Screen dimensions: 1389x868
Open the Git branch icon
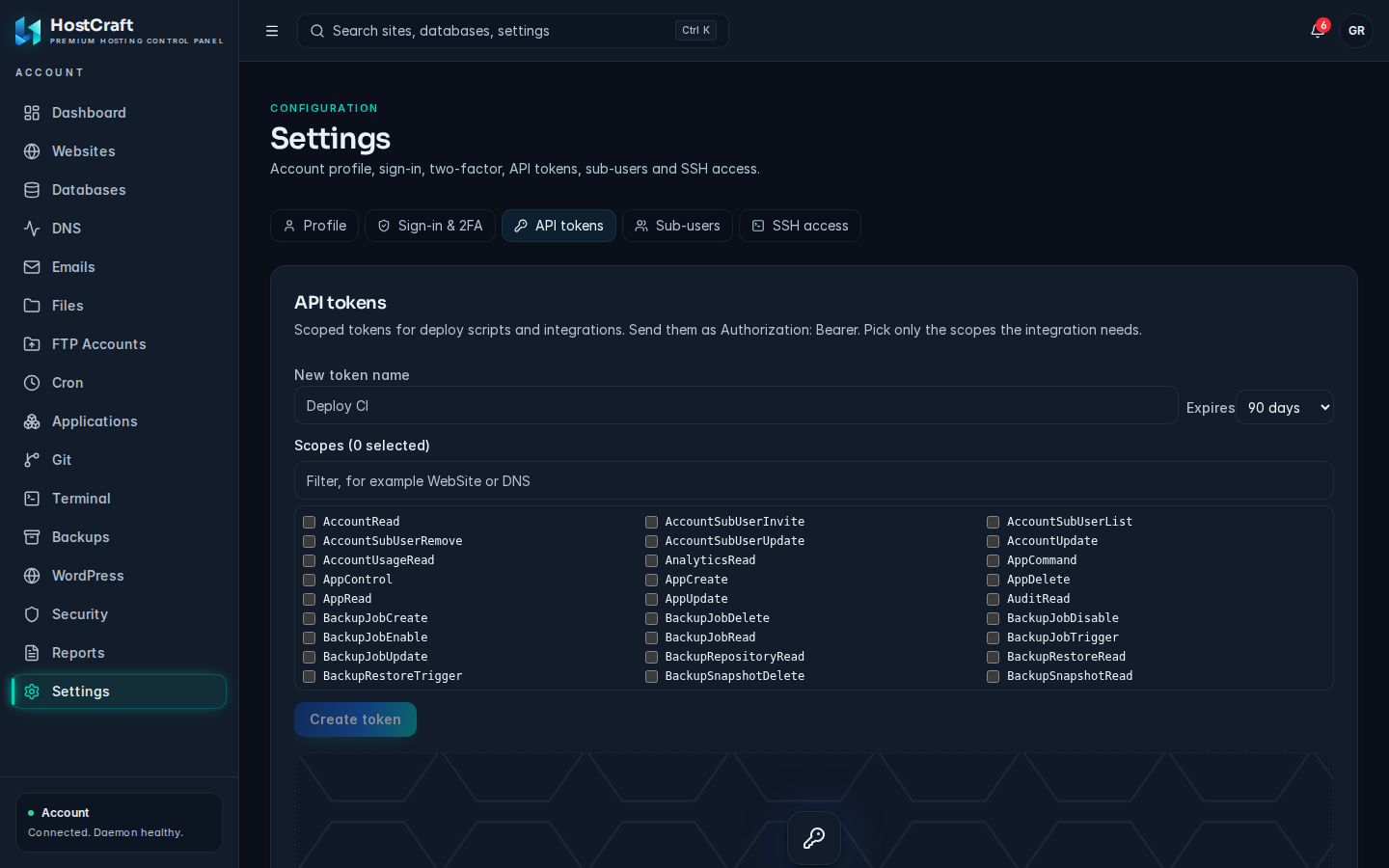click(x=32, y=460)
